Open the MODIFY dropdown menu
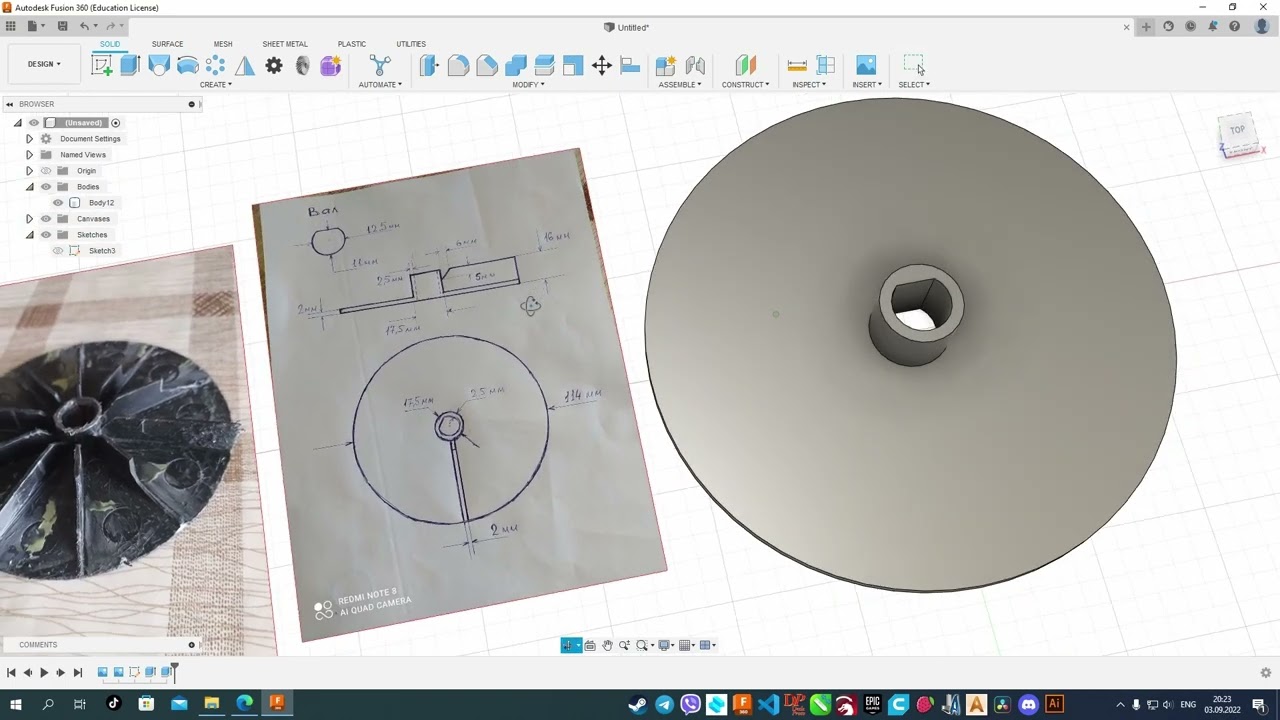This screenshot has height=720, width=1280. (x=529, y=85)
